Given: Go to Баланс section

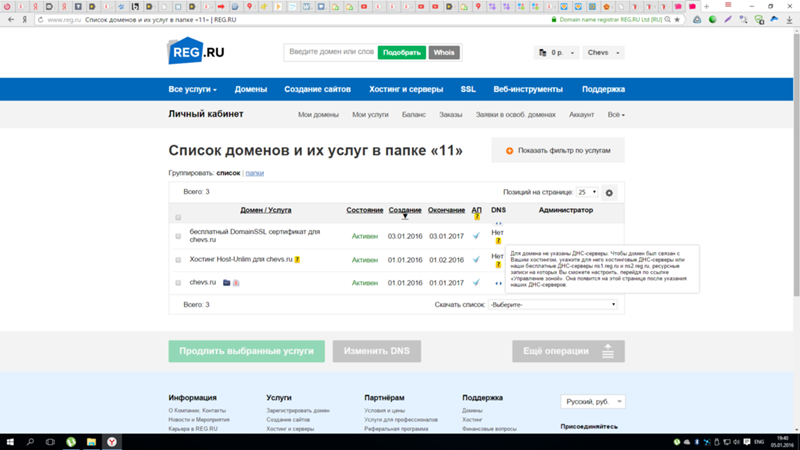Looking at the screenshot, I should (414, 115).
